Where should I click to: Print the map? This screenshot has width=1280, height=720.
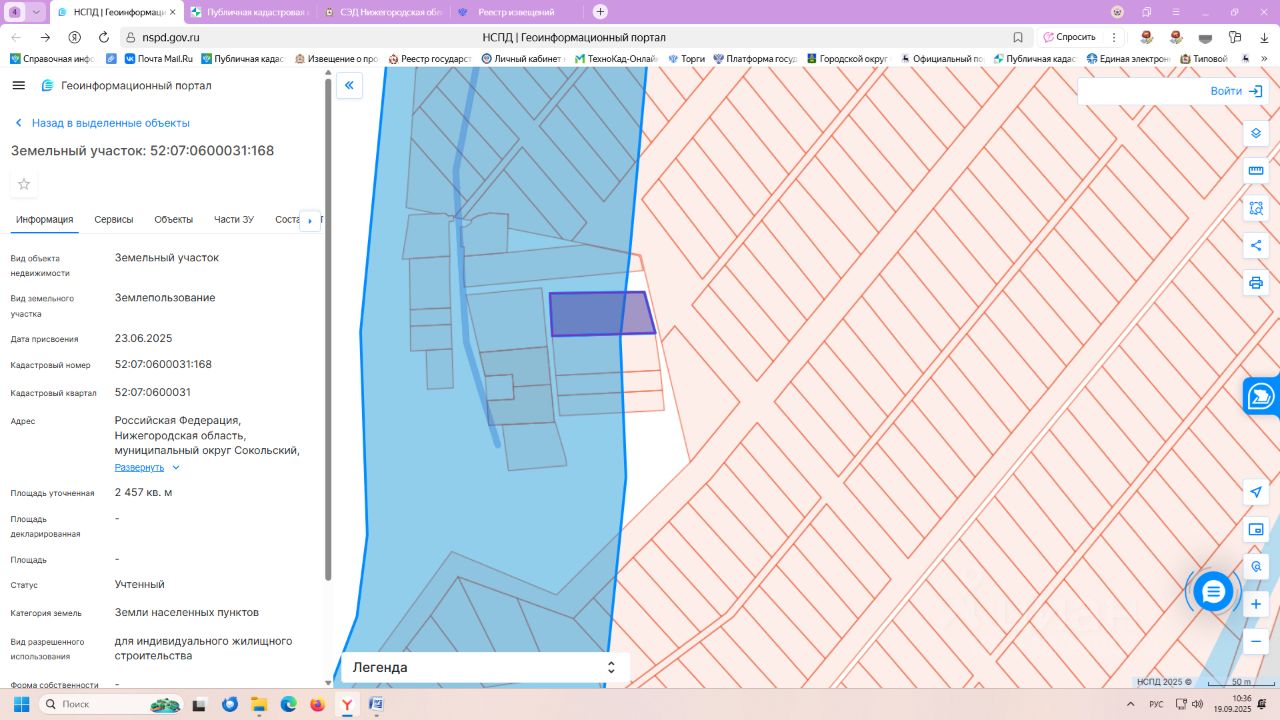(1256, 282)
